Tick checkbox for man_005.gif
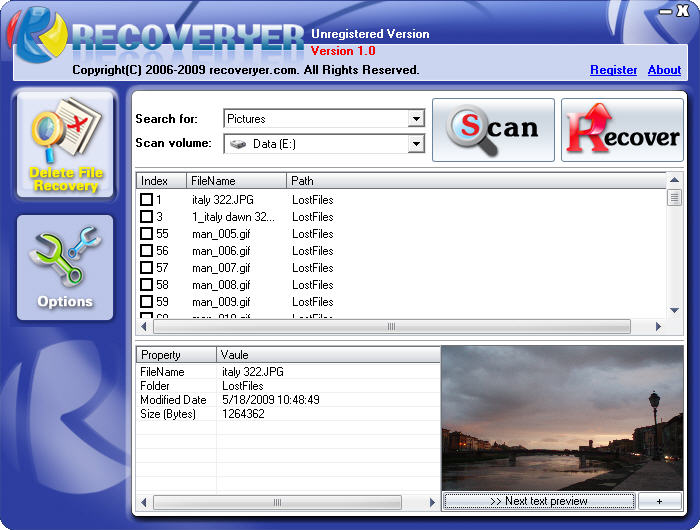The image size is (700, 530). (146, 234)
